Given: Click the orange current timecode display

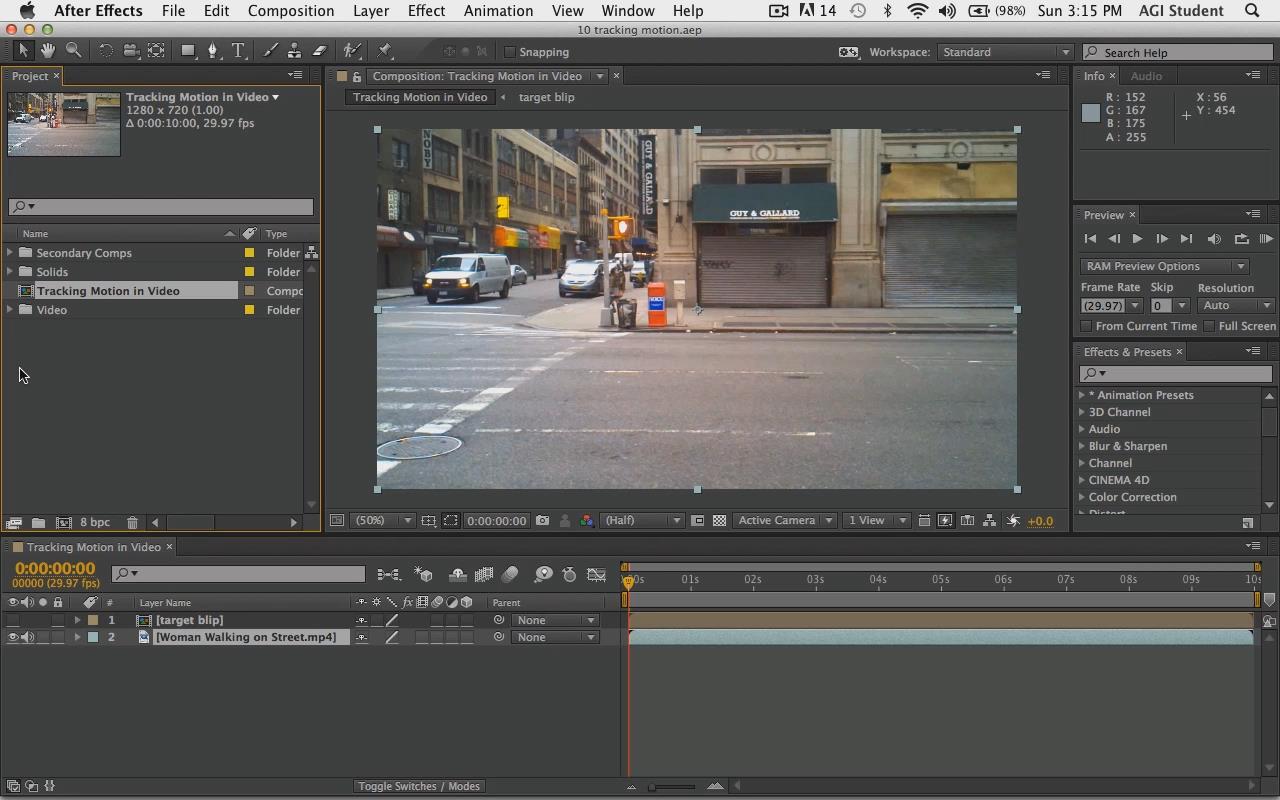Looking at the screenshot, I should coord(55,568).
